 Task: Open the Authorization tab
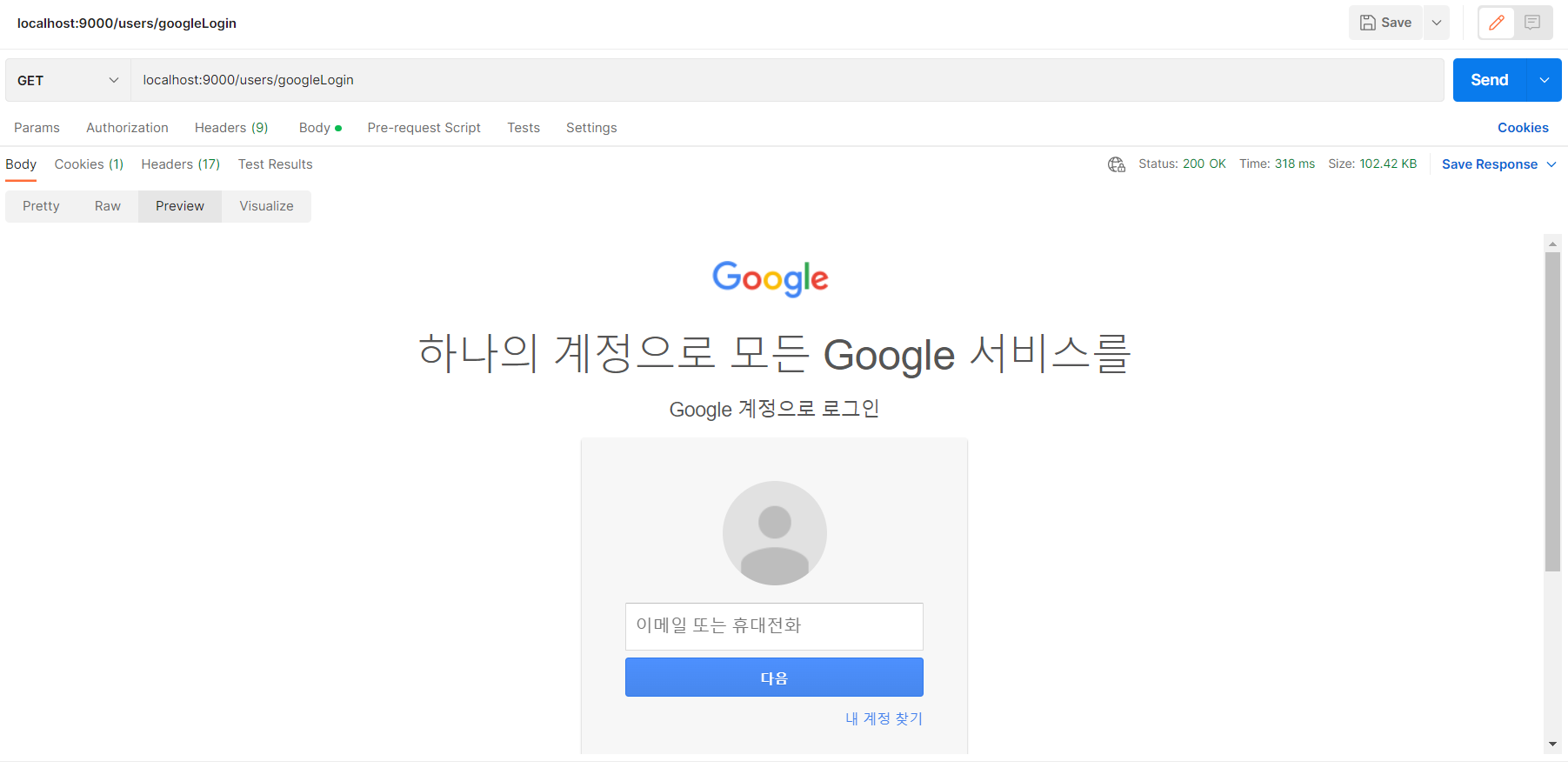(x=127, y=128)
